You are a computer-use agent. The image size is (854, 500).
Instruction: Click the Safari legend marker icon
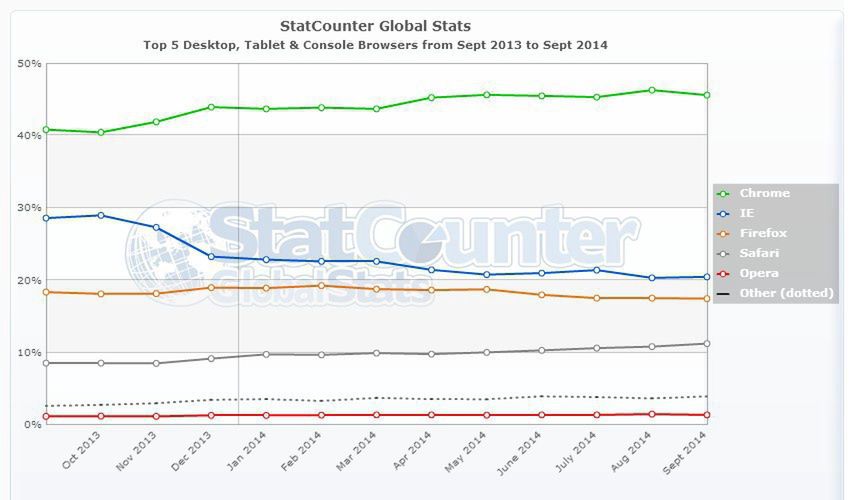tap(724, 253)
